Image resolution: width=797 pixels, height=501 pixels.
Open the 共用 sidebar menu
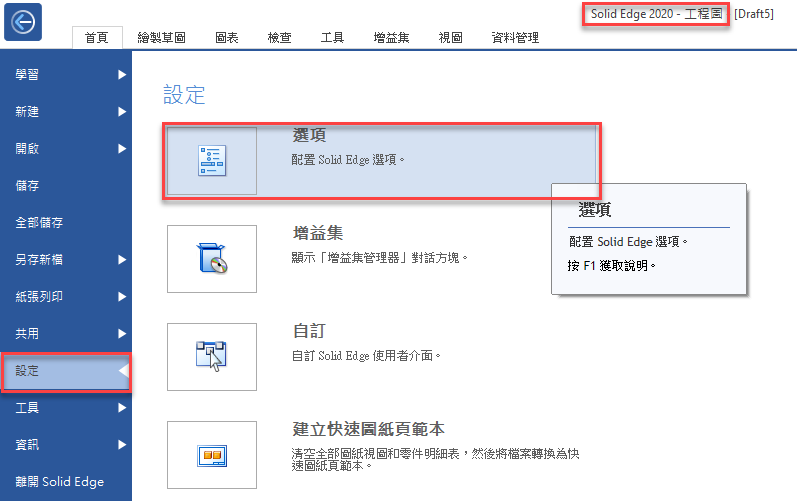(66, 334)
